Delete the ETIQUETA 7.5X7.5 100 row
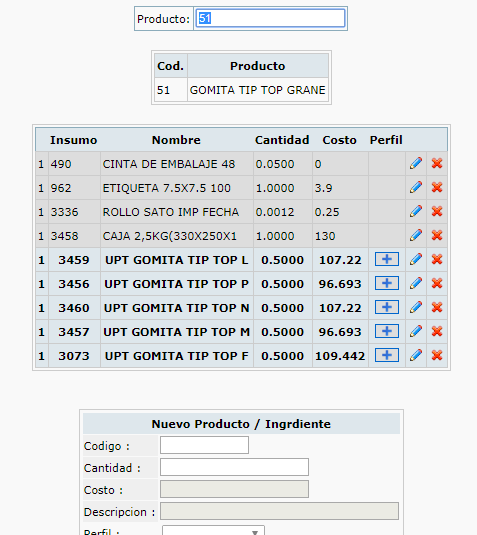 [x=437, y=187]
